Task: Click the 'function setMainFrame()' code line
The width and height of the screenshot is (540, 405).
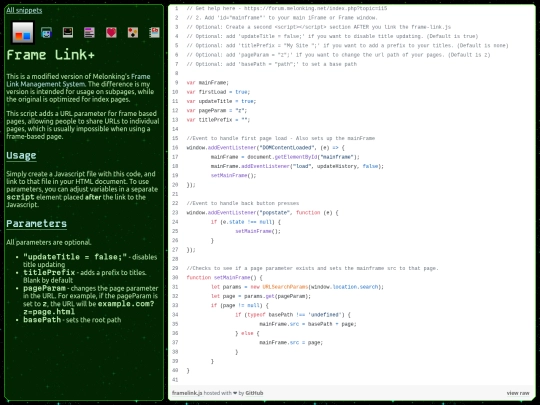Action: 224,278
